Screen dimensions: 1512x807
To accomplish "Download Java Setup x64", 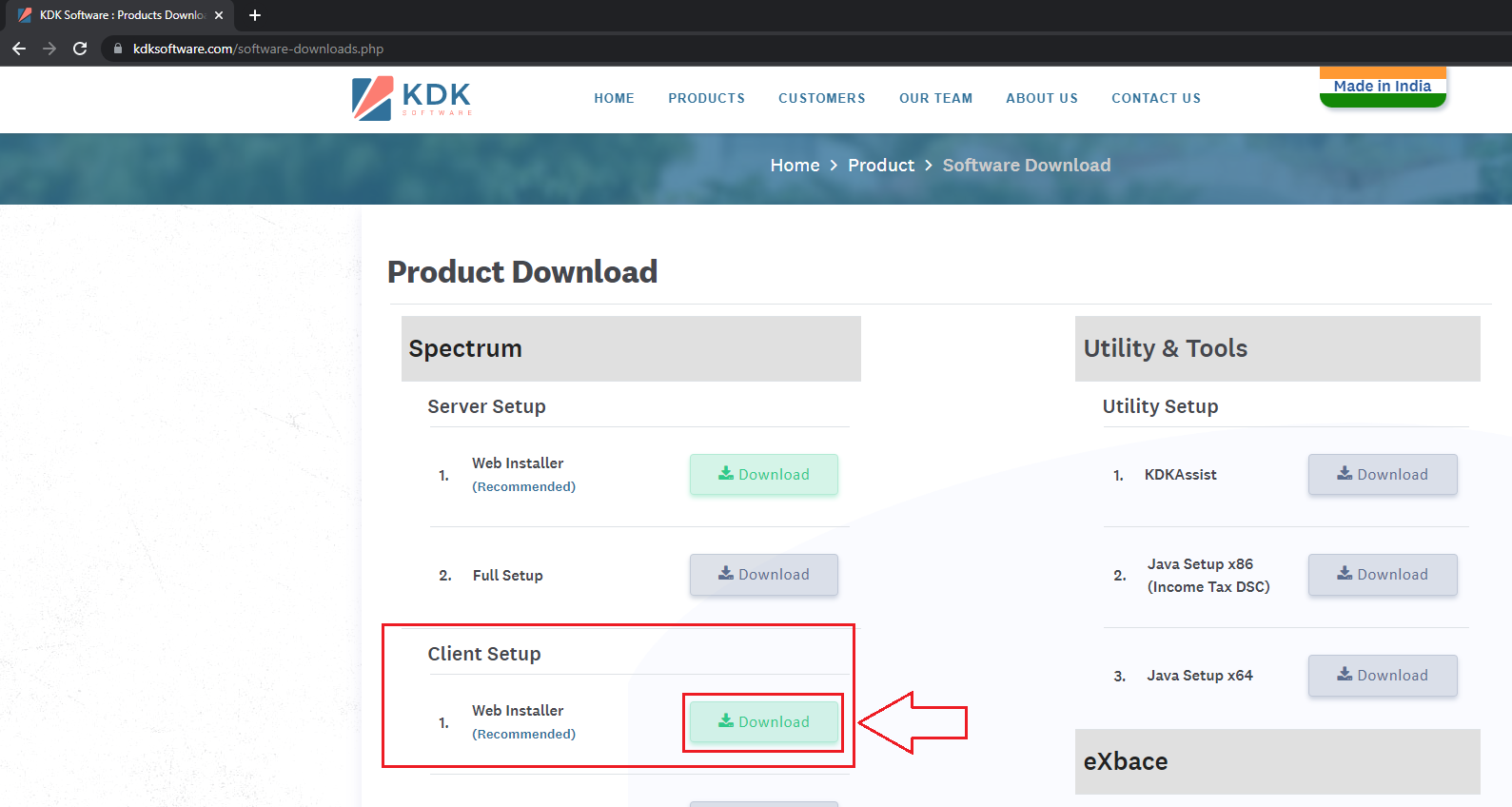I will point(1383,676).
